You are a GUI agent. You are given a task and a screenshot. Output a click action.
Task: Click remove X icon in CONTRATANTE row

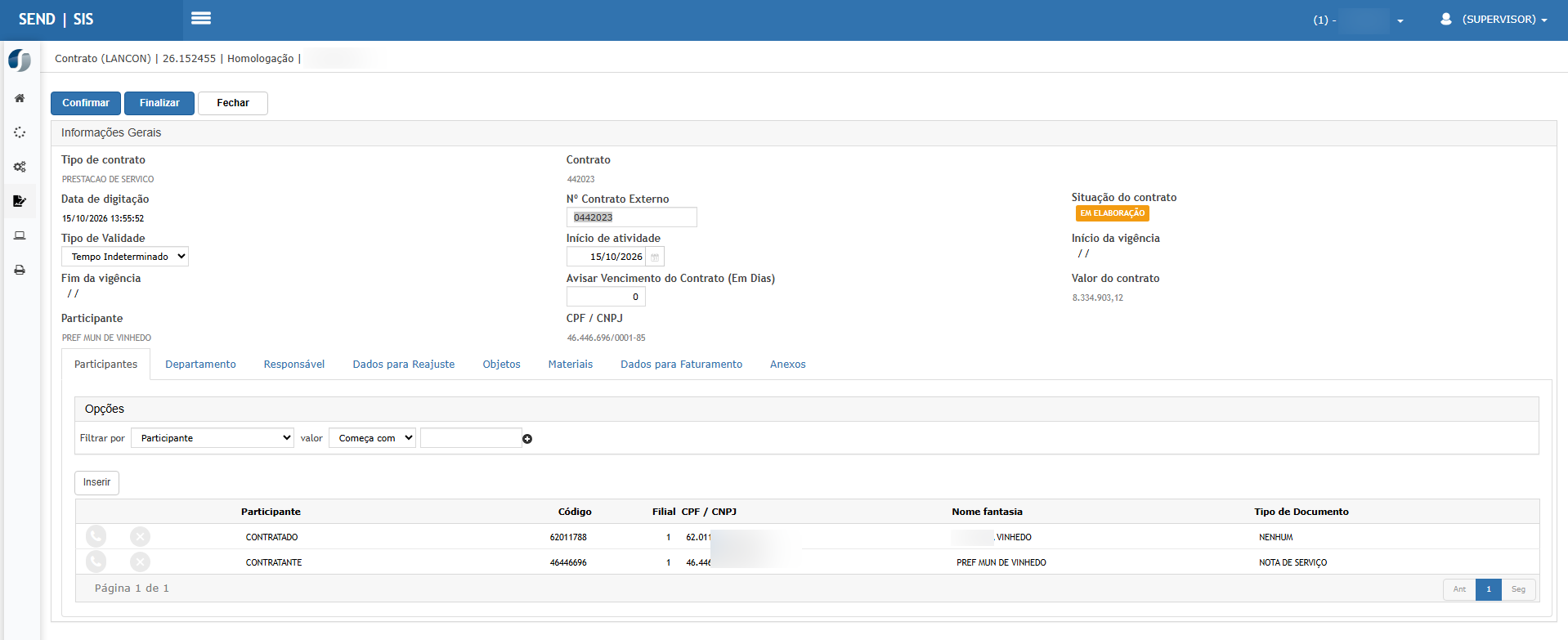[x=141, y=562]
